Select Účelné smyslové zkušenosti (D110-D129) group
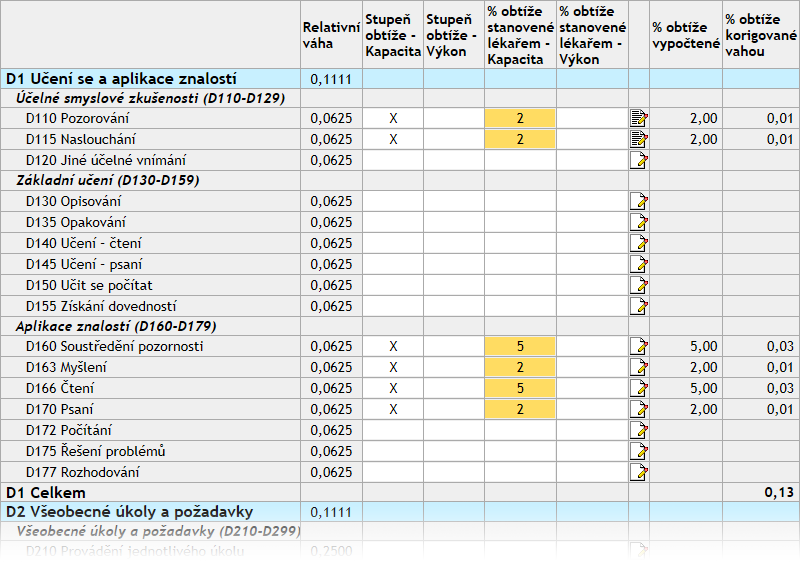 [150, 98]
